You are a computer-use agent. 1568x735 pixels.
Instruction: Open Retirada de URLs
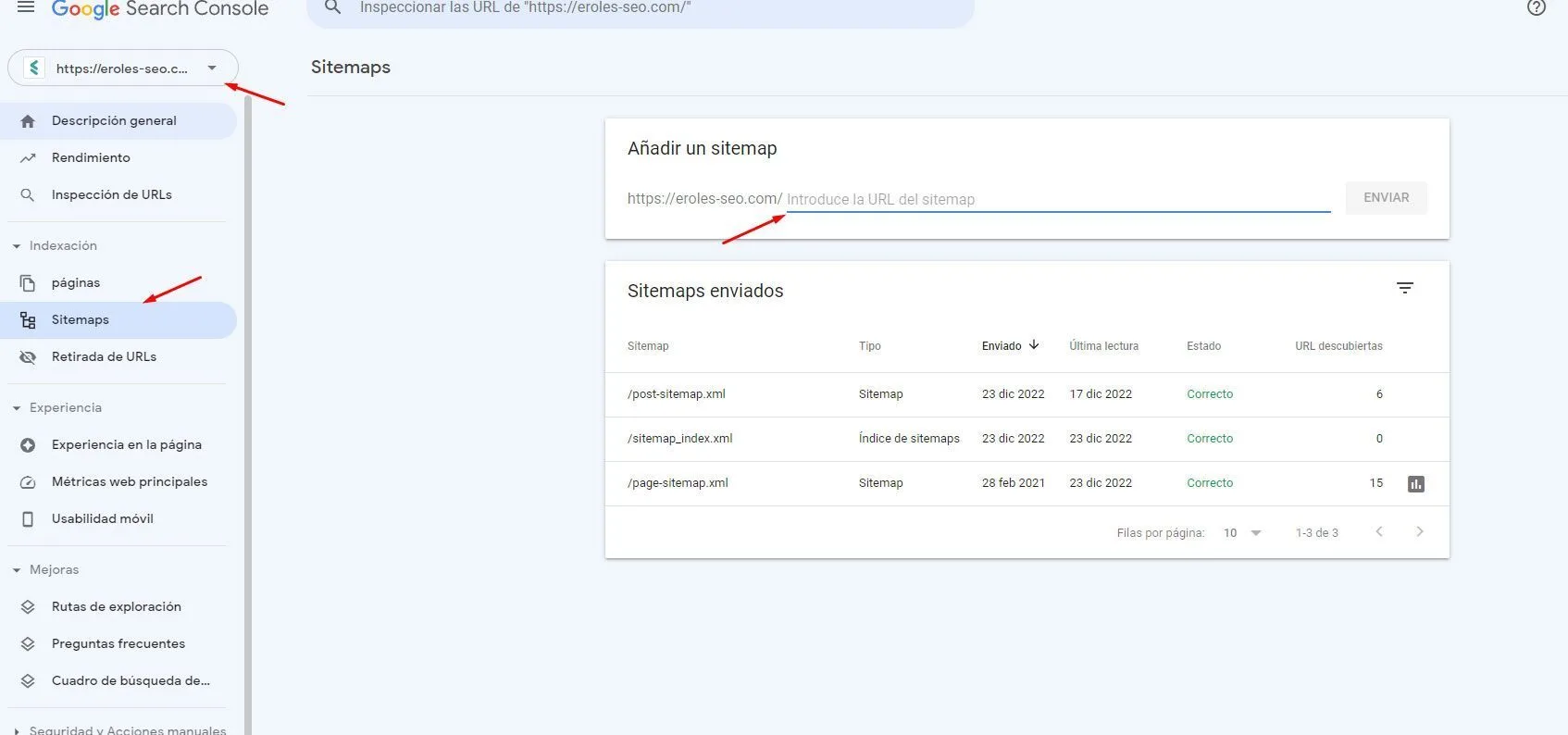(118, 357)
